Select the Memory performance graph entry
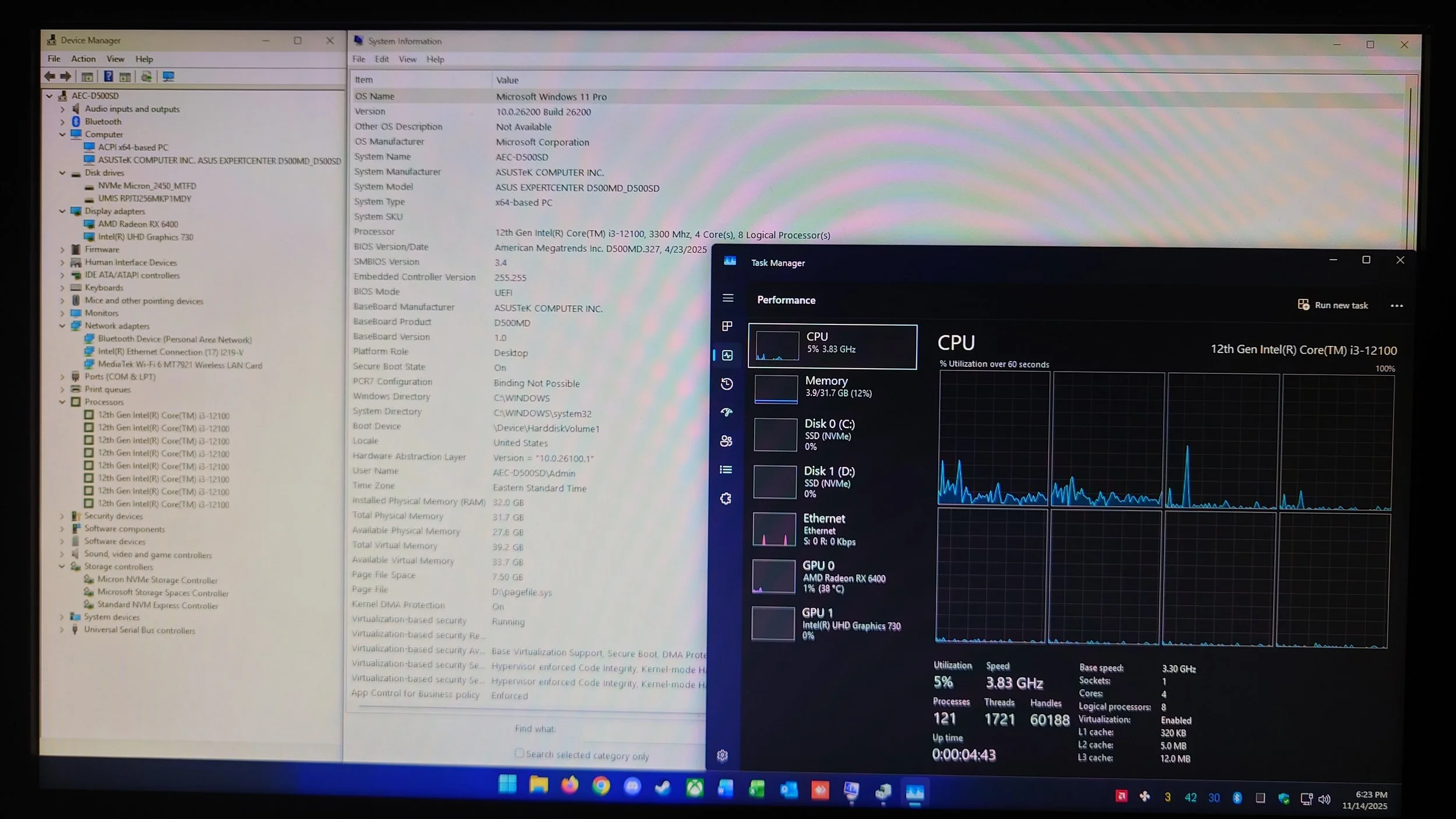 [833, 387]
